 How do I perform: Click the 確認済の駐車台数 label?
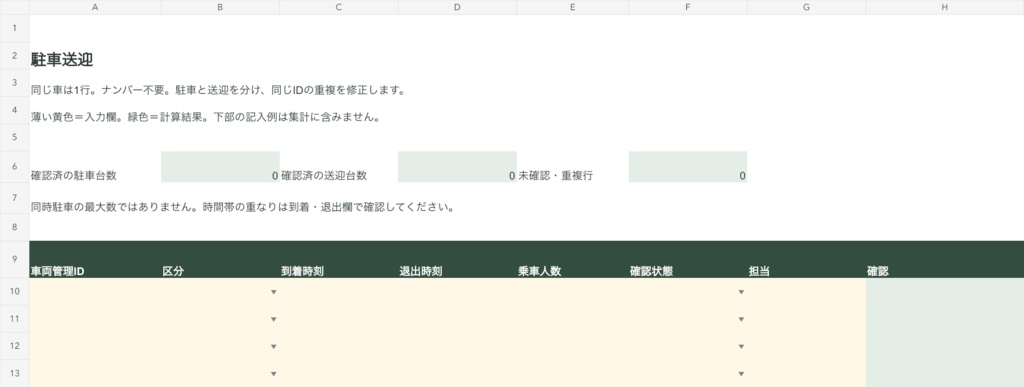tap(74, 176)
